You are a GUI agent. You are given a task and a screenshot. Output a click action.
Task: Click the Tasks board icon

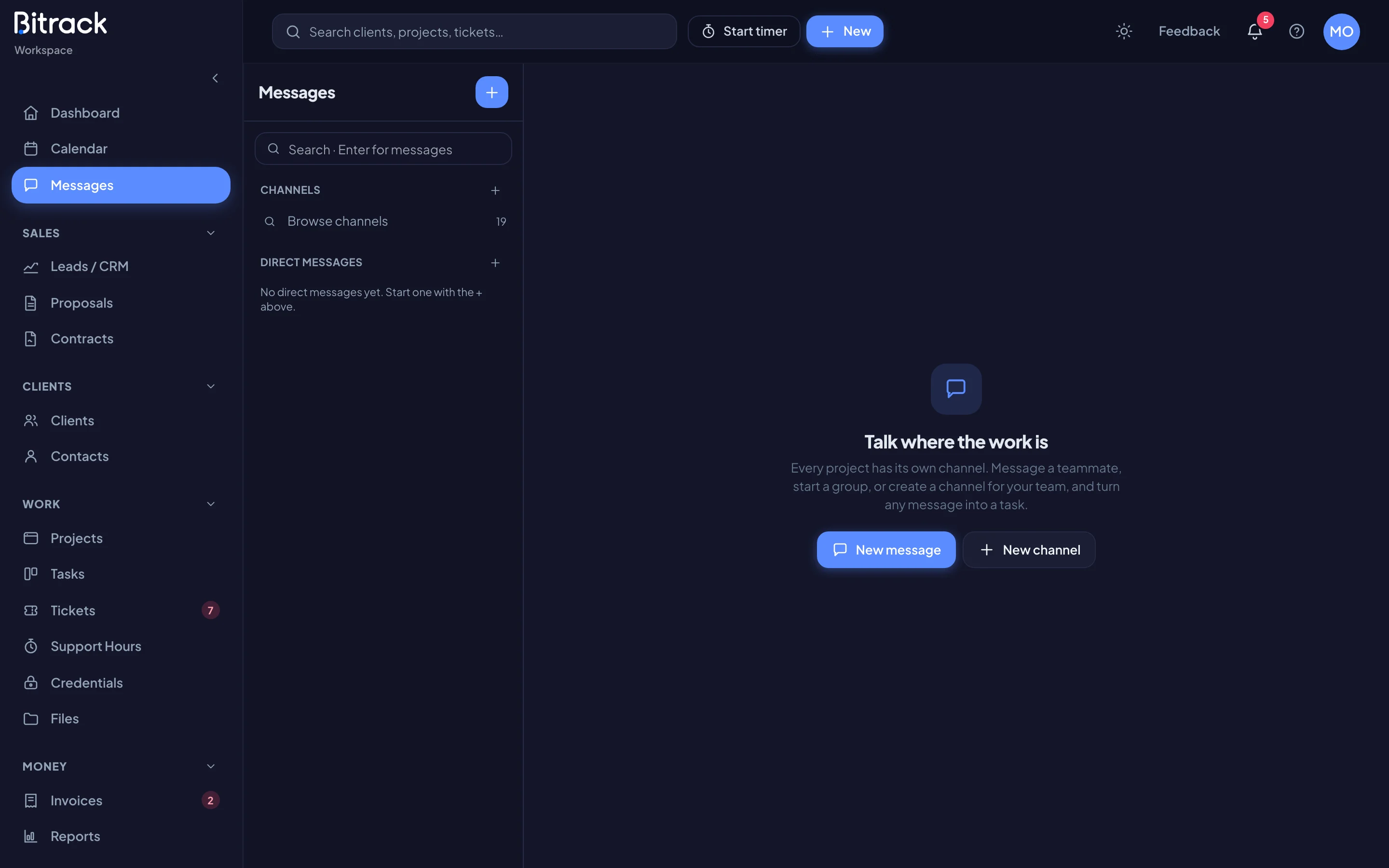31,574
